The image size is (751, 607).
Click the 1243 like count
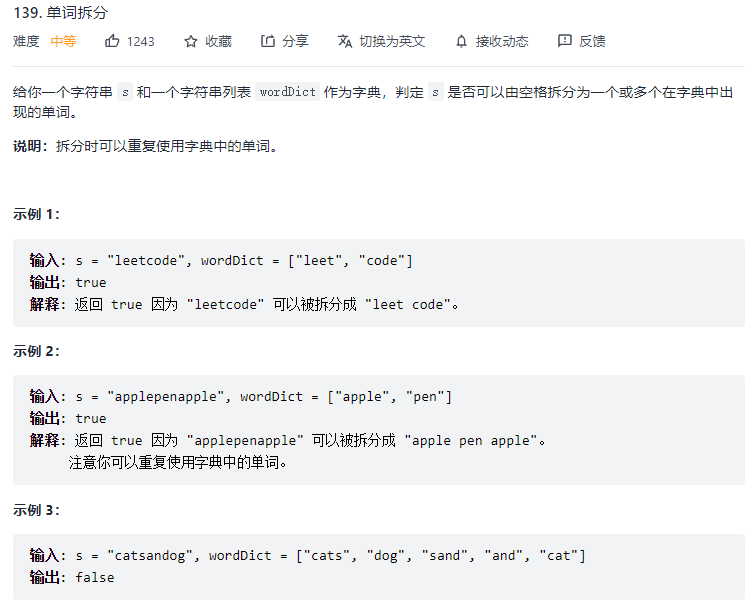[141, 41]
